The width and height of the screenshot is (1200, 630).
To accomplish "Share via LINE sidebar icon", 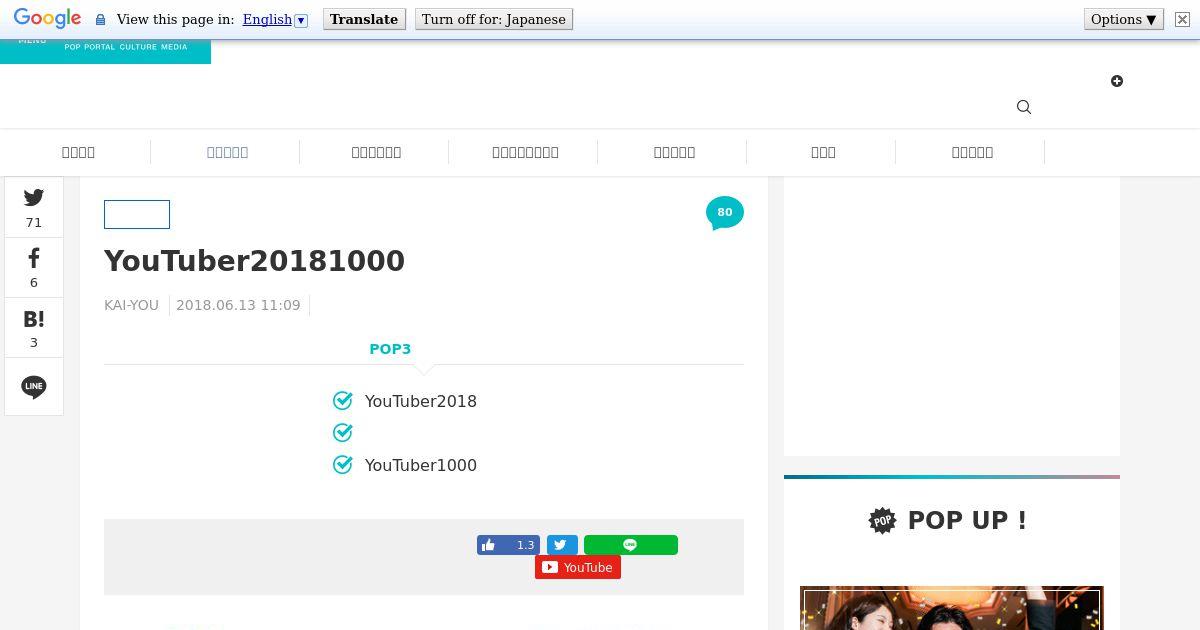I will coord(34,387).
